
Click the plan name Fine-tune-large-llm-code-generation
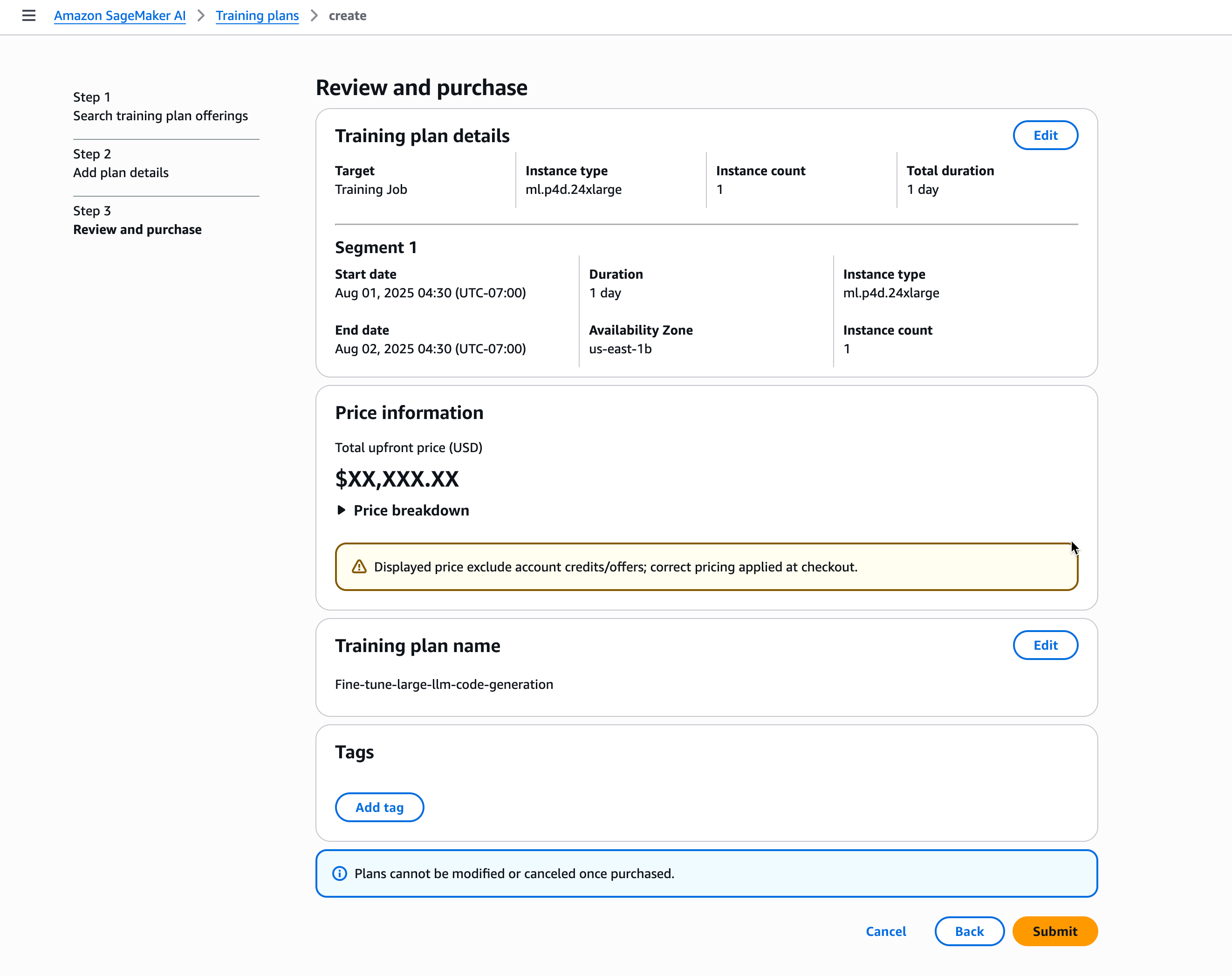[444, 684]
